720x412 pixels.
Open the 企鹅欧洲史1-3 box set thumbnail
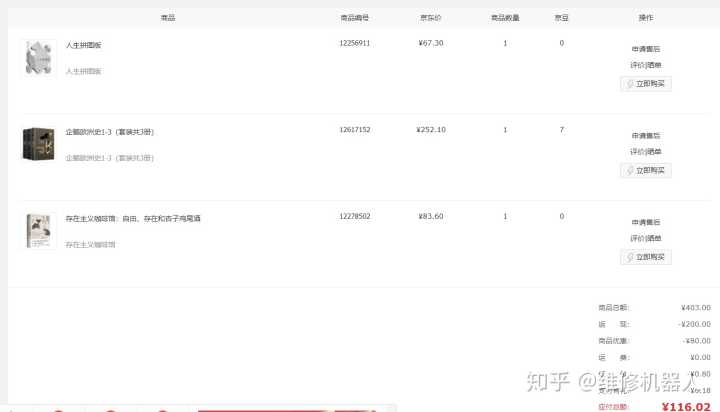(x=39, y=144)
